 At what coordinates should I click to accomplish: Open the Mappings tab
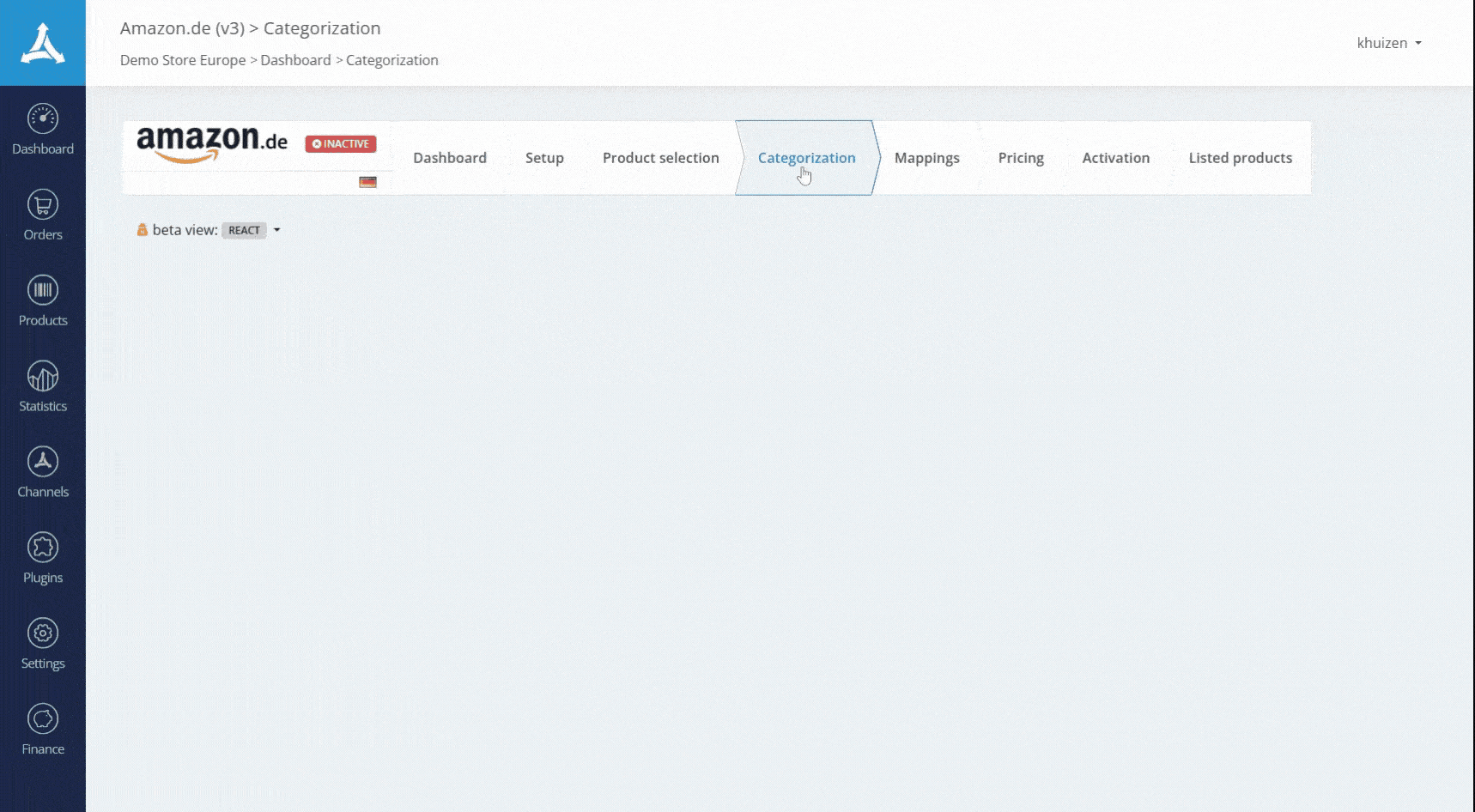926,158
